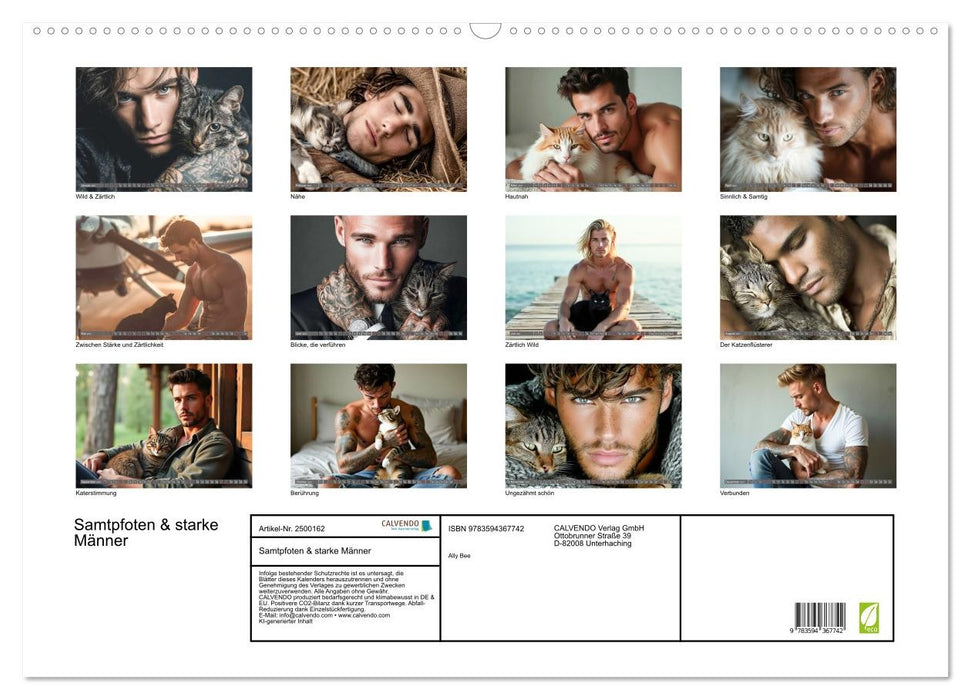Screen dimensions: 971x700
Task: Click the copyright notice paragraph
Action: (346, 597)
